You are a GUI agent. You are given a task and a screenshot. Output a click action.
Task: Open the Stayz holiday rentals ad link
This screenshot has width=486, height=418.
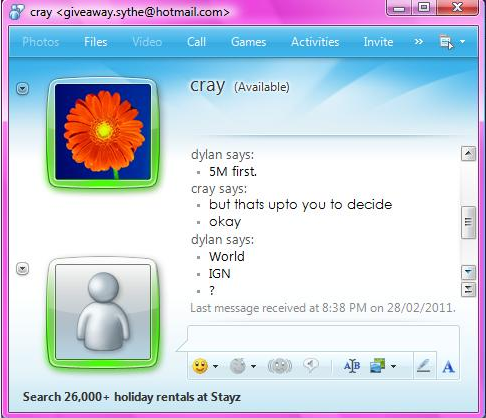[132, 397]
